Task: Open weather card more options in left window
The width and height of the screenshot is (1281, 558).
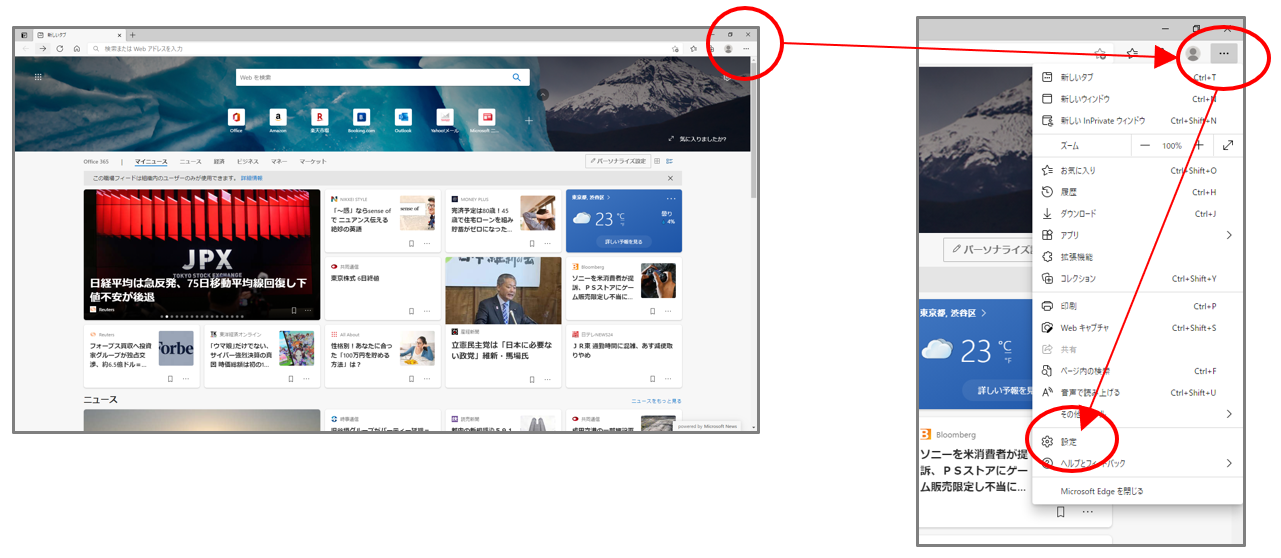Action: click(x=670, y=198)
